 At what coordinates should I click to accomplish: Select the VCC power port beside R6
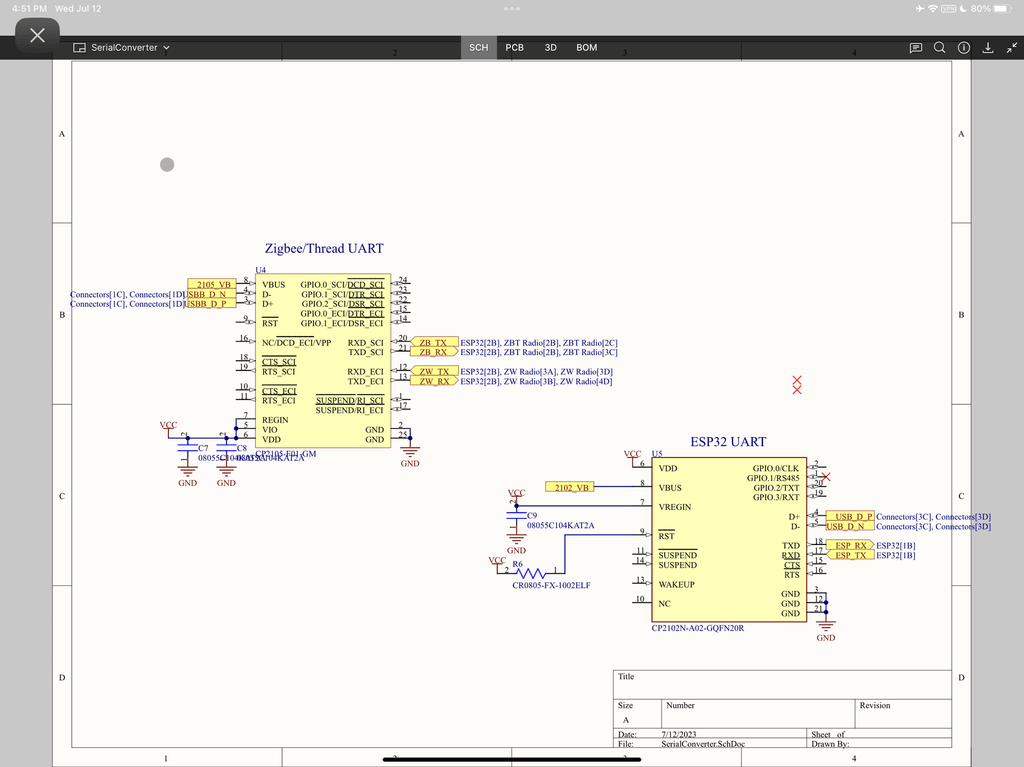[497, 563]
